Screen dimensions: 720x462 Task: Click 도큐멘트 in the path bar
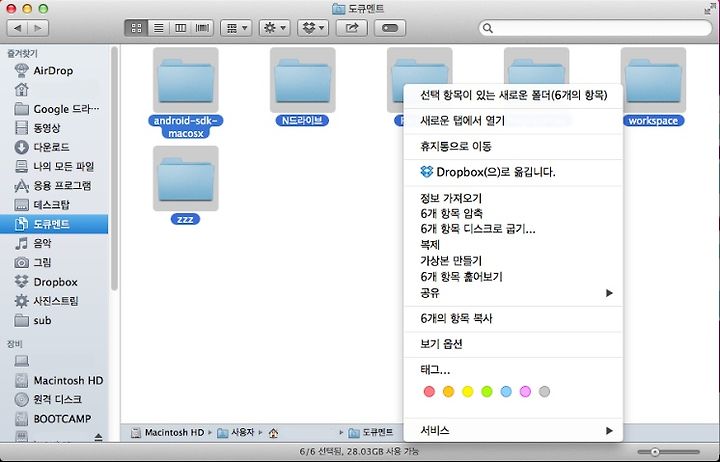[x=371, y=433]
